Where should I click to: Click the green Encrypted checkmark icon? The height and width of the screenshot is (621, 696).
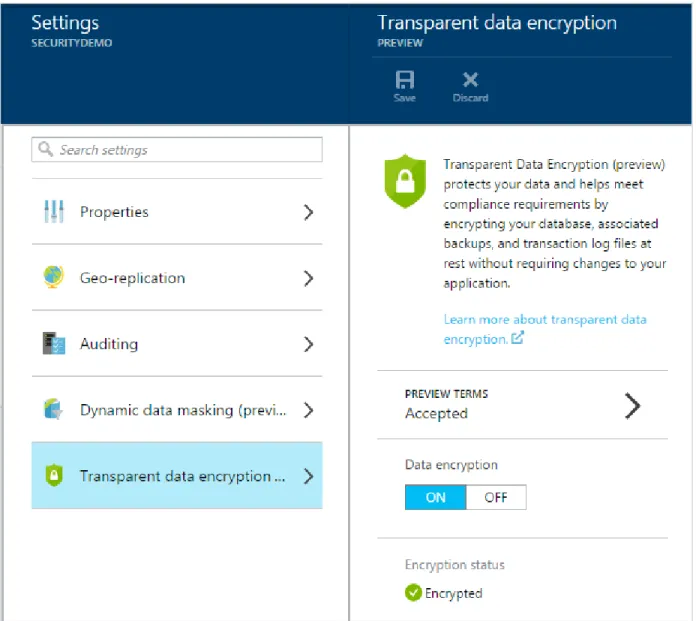click(x=413, y=593)
